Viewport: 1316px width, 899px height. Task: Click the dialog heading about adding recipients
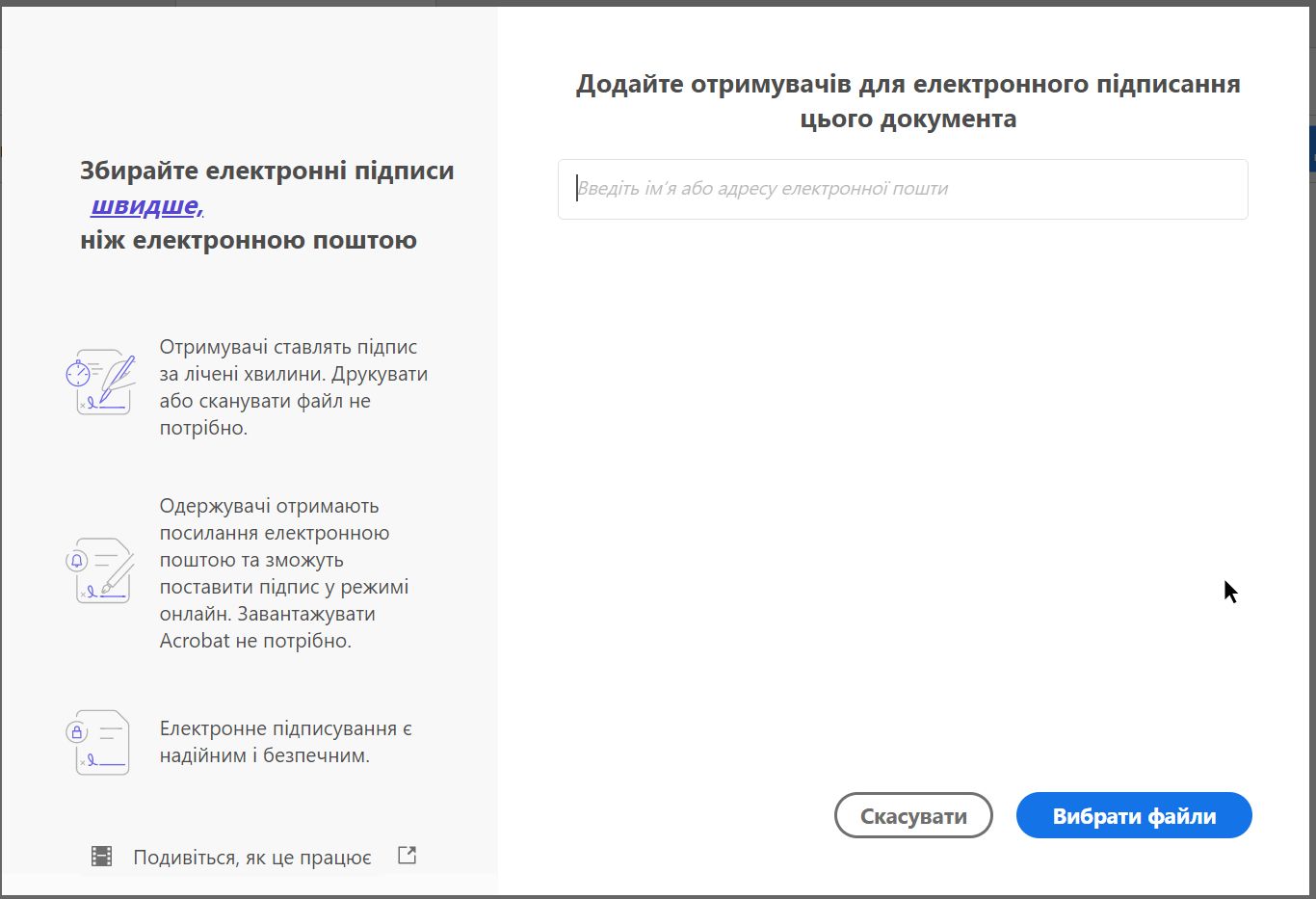908,100
